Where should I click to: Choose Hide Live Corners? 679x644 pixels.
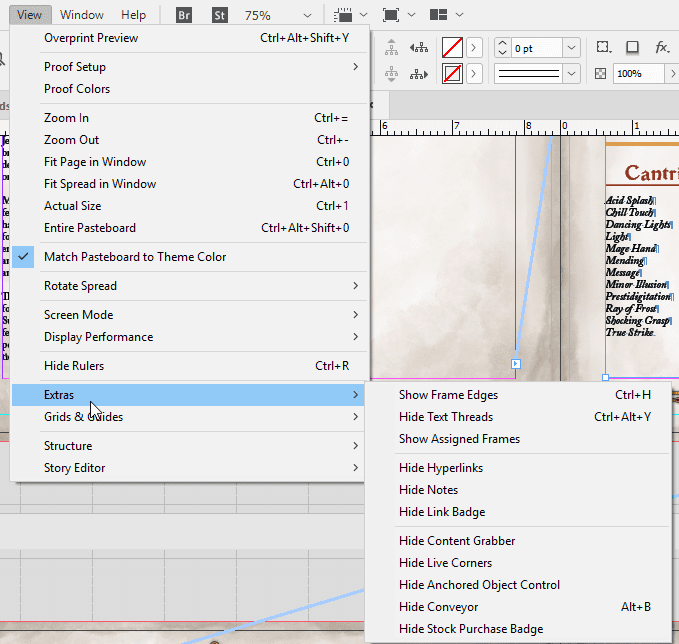[x=518, y=563]
